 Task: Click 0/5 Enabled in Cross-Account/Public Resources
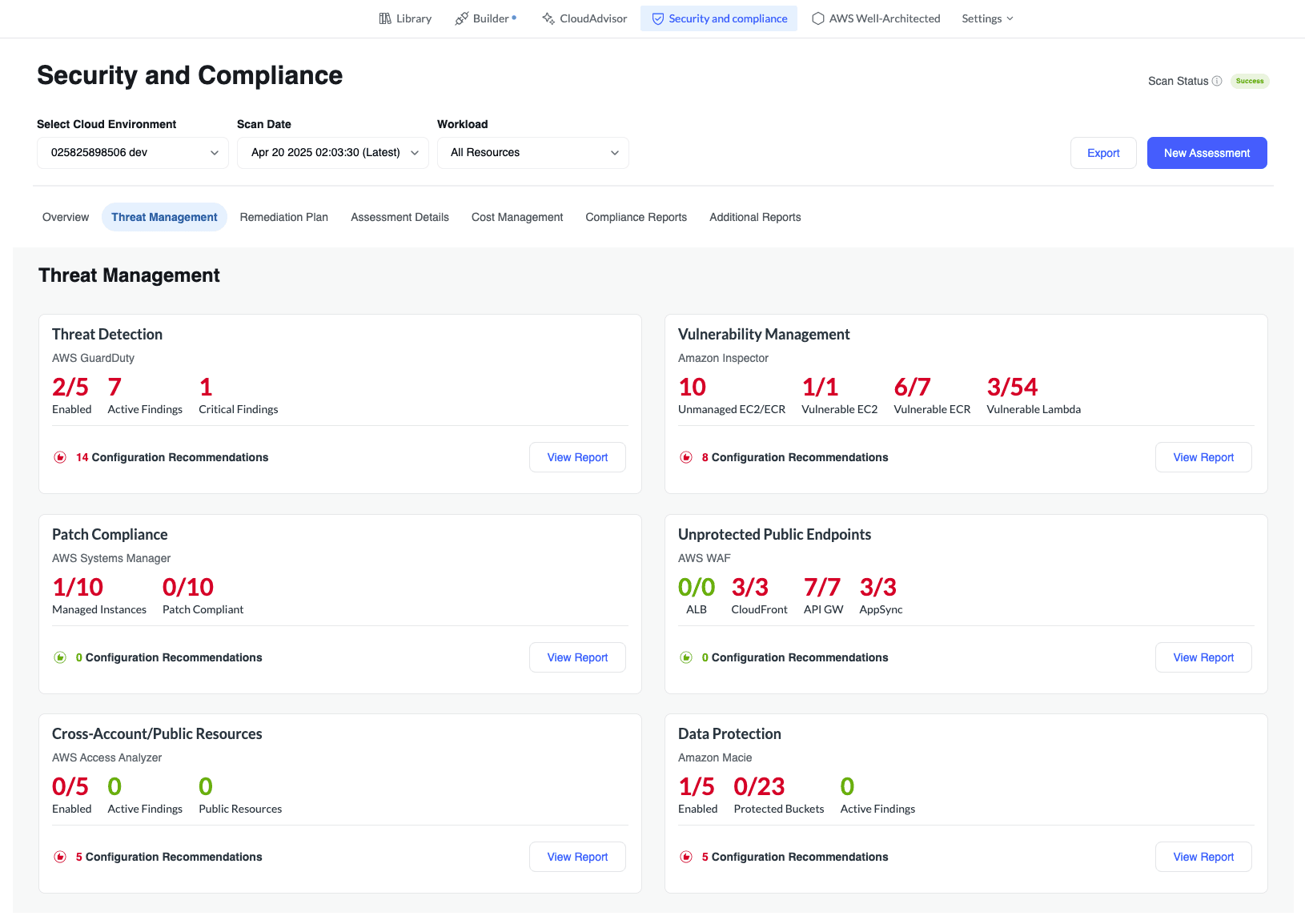pyautogui.click(x=71, y=795)
